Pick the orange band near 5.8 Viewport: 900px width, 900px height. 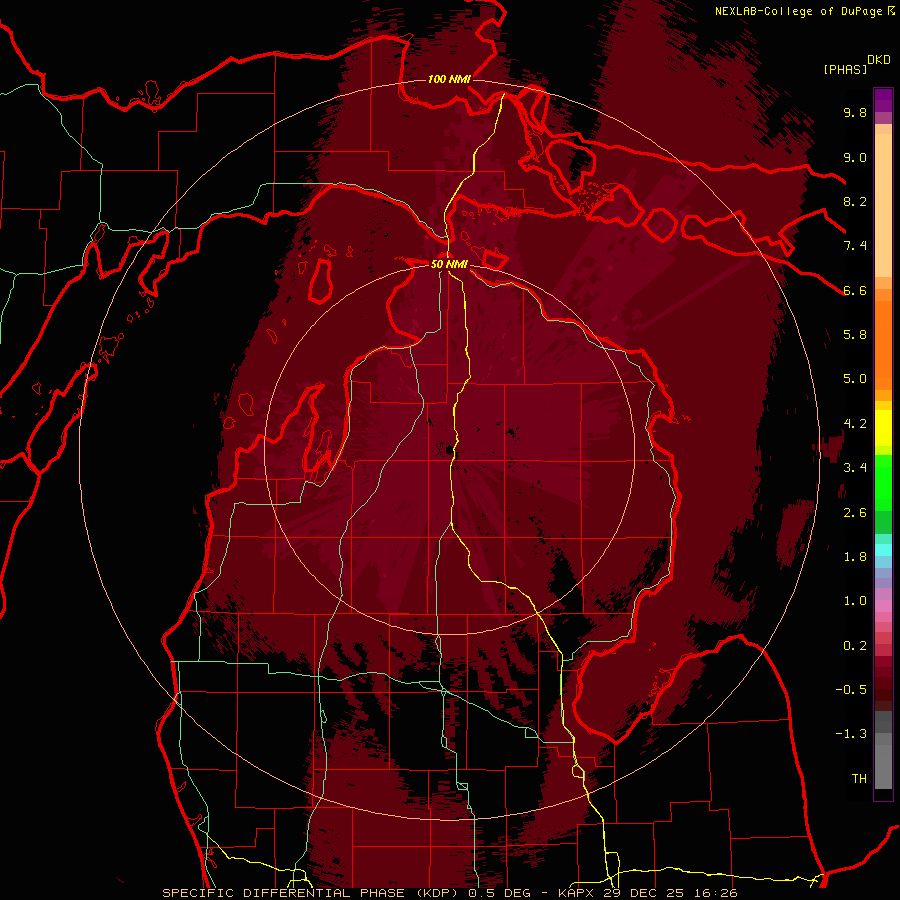[883, 344]
